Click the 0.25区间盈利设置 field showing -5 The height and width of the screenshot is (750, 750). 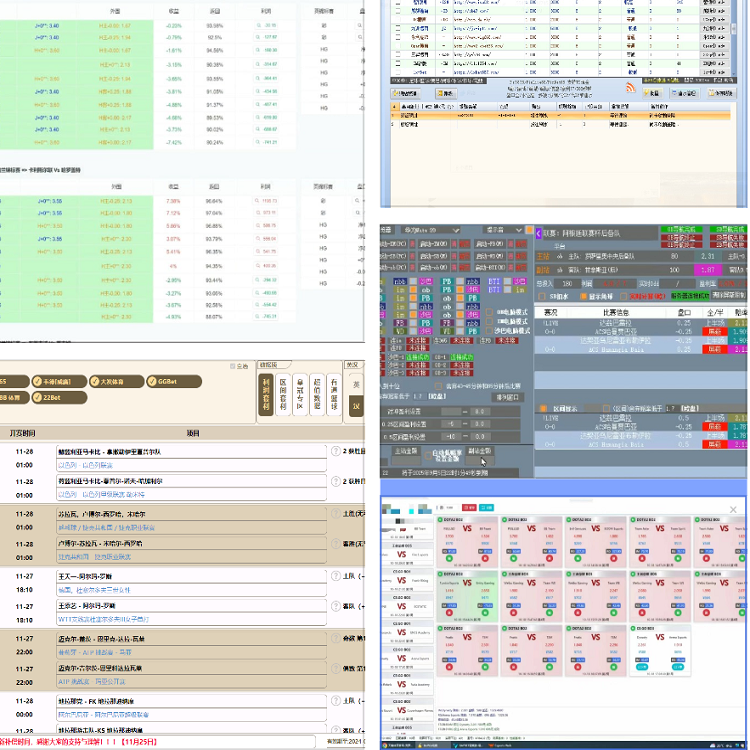pyautogui.click(x=451, y=424)
